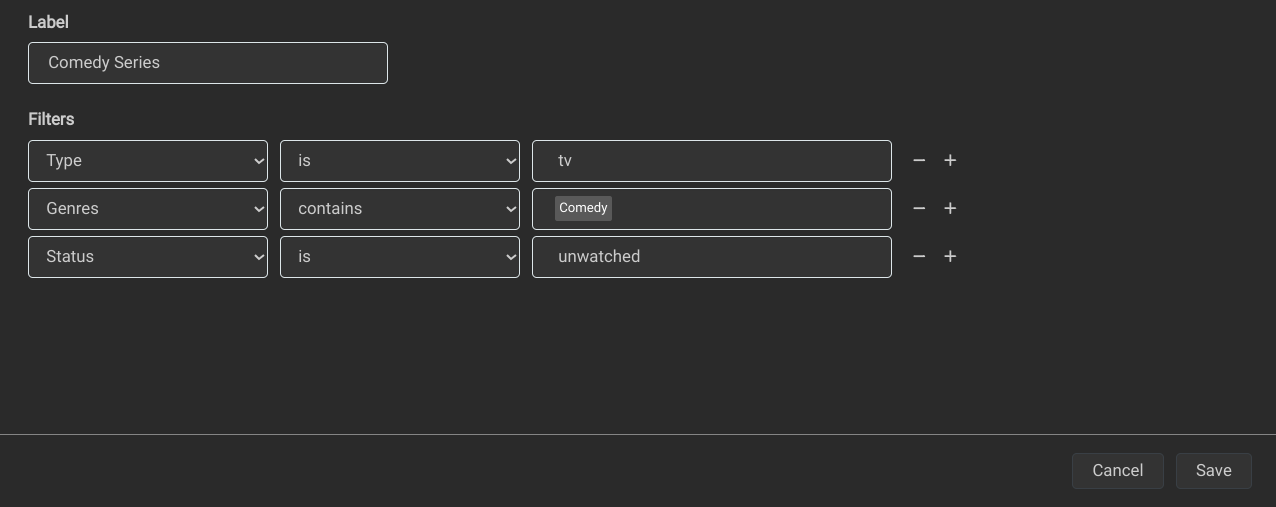The width and height of the screenshot is (1276, 507).
Task: Add a filter after the Type row
Action: (x=950, y=160)
